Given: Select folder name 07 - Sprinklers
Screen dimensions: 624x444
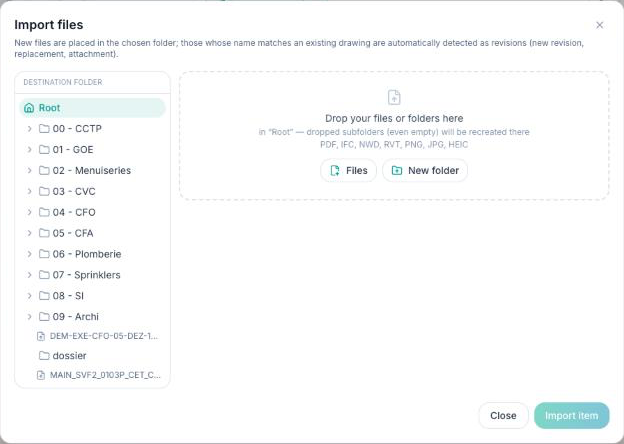Looking at the screenshot, I should 86,275.
